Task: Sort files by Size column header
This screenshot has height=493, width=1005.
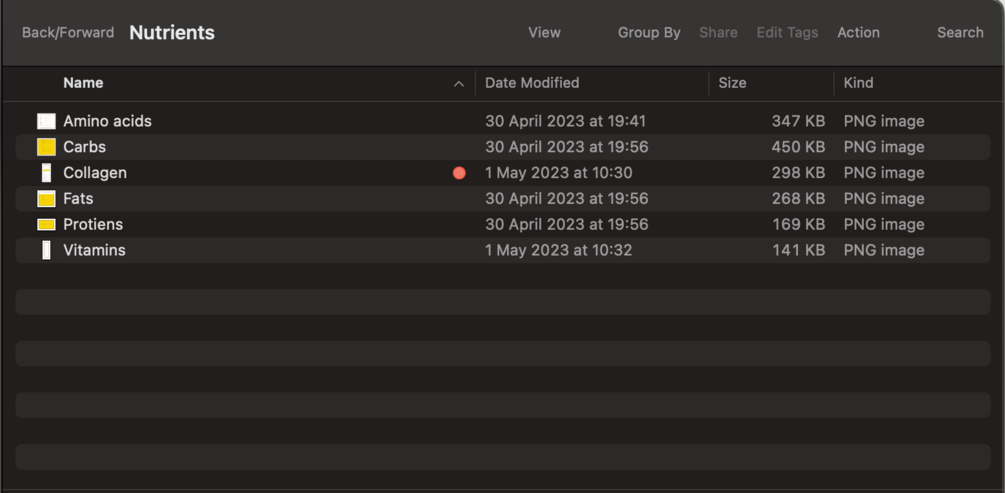Action: click(x=732, y=83)
